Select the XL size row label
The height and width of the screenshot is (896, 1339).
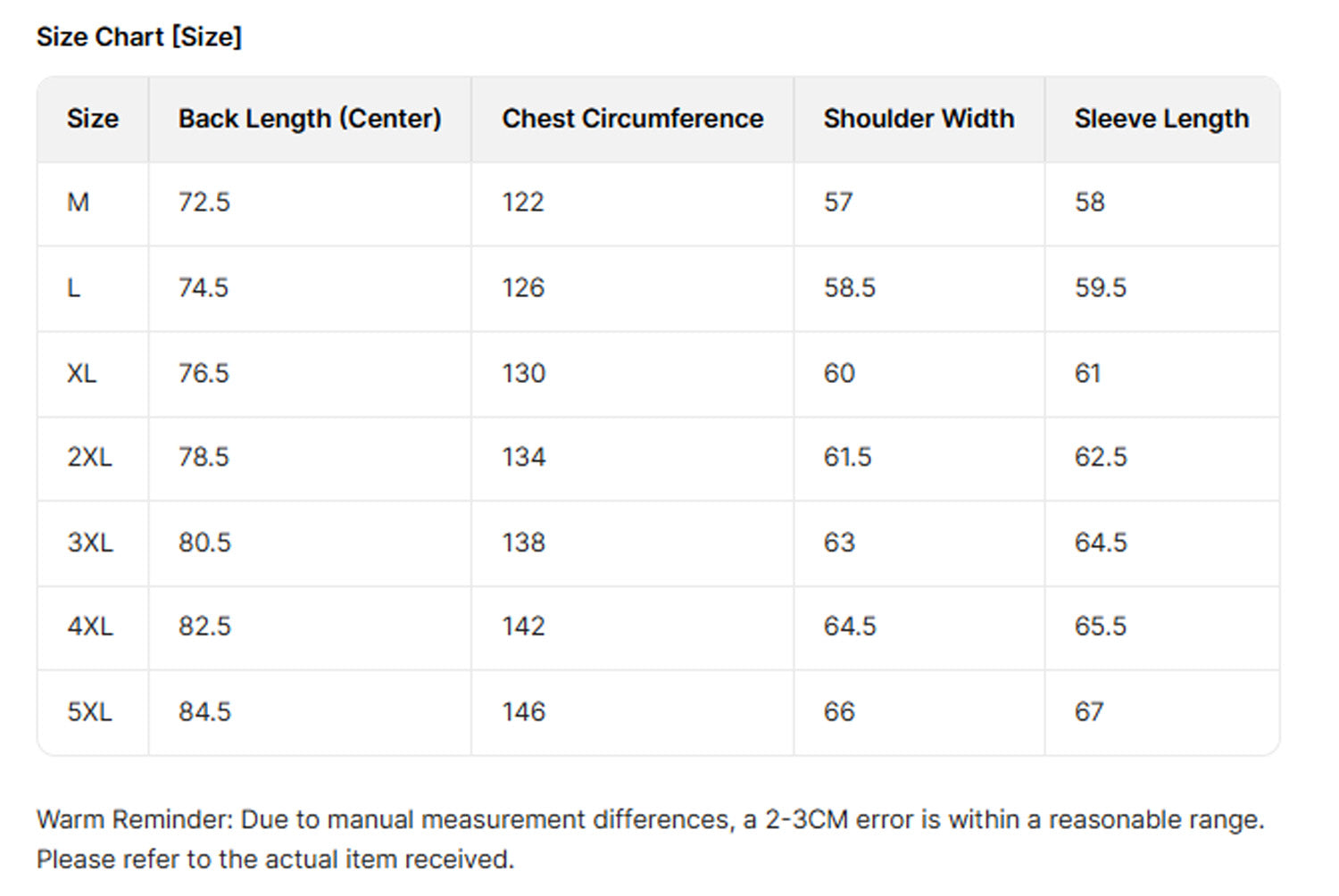coord(81,373)
